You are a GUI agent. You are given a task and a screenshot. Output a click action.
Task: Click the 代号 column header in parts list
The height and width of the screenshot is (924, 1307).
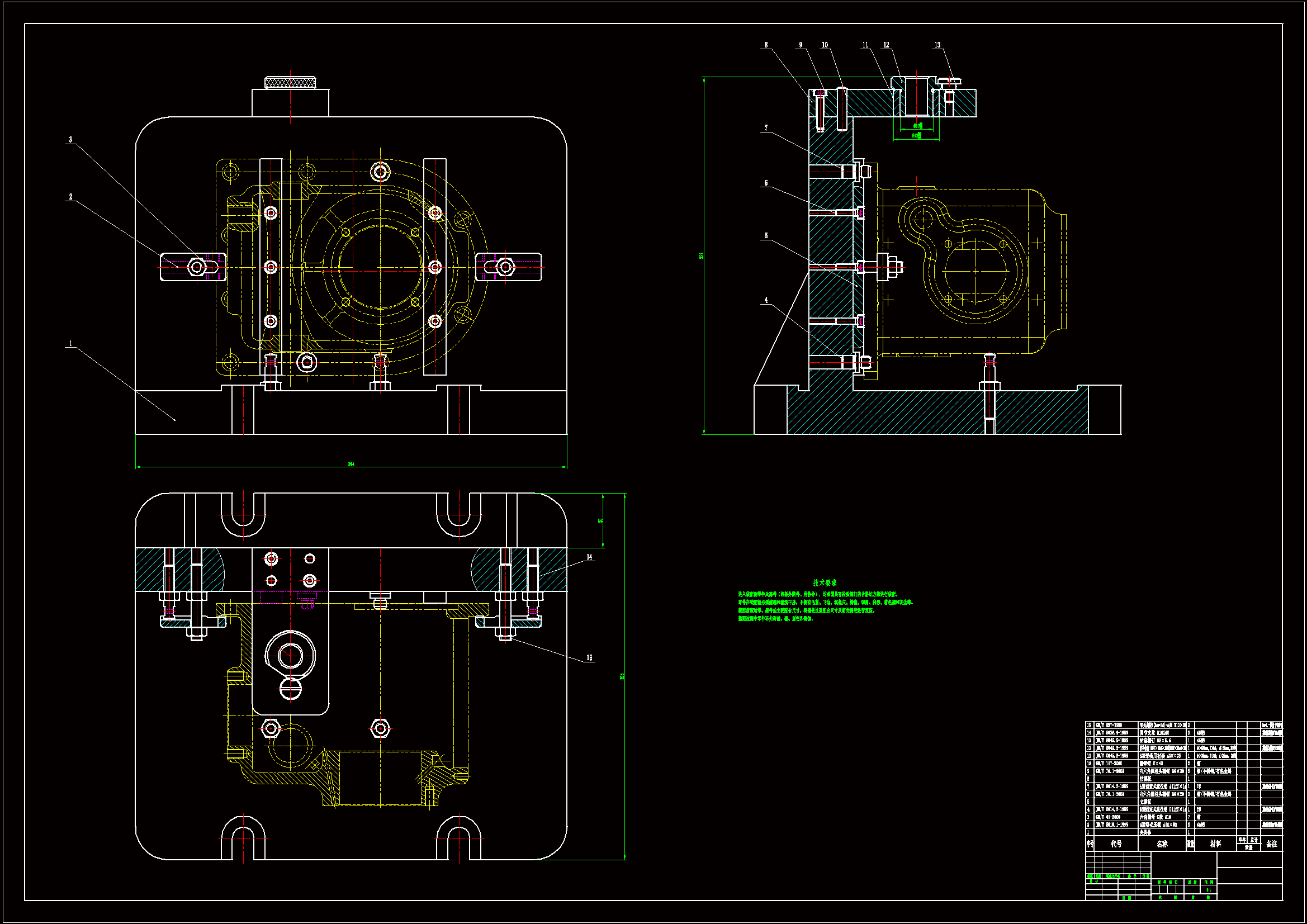(1116, 844)
